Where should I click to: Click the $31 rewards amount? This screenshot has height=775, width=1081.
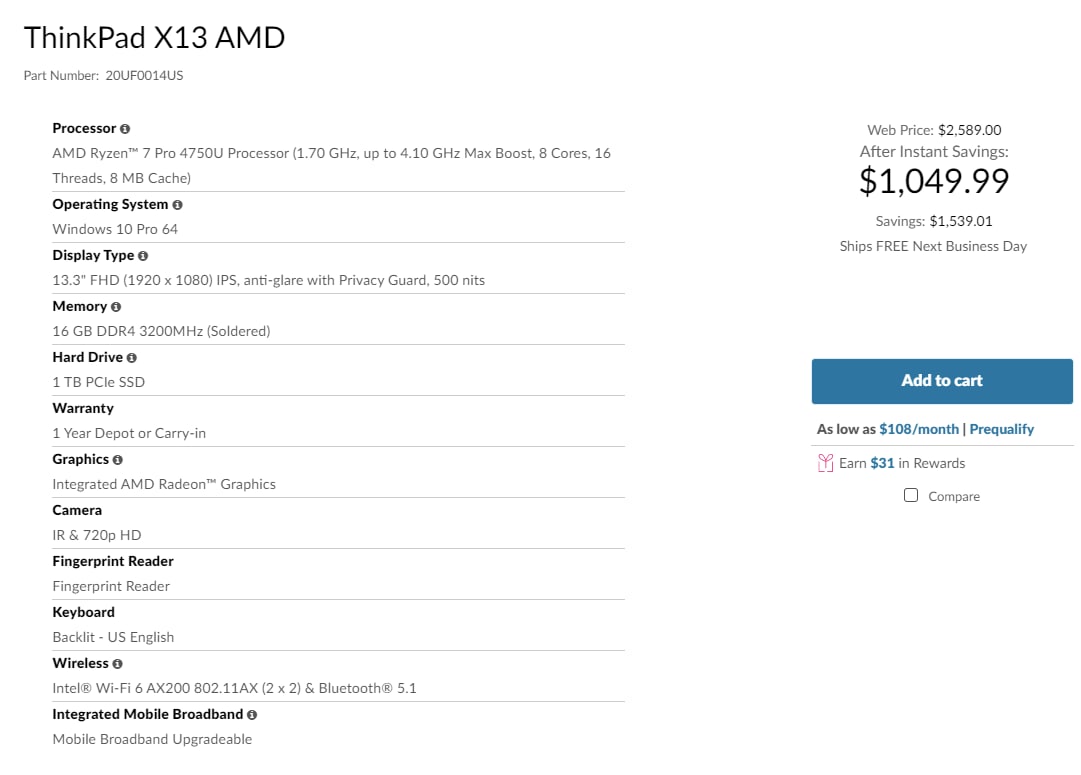[x=882, y=463]
